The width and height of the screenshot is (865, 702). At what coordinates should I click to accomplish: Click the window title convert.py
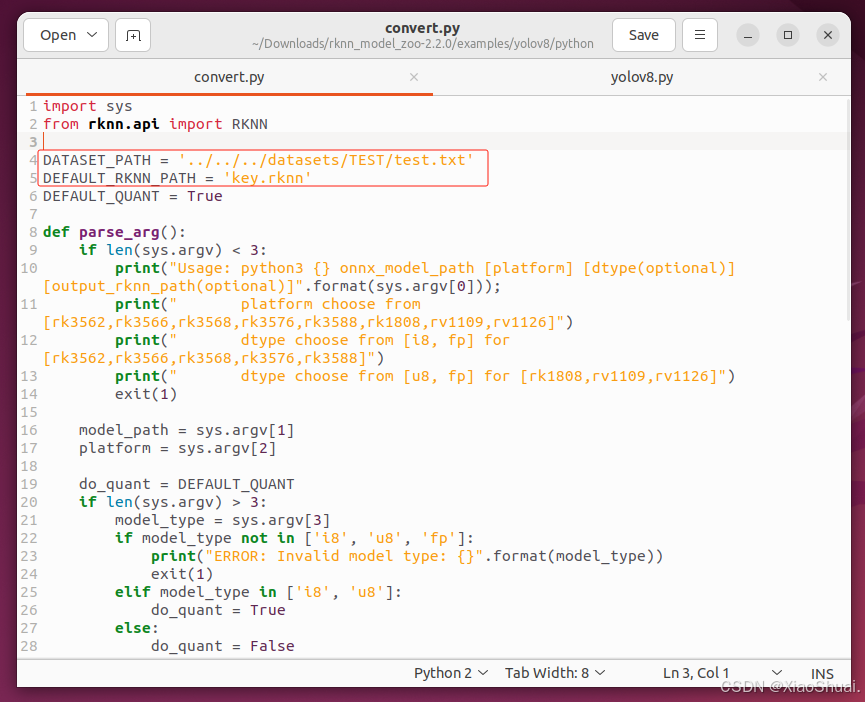(423, 28)
